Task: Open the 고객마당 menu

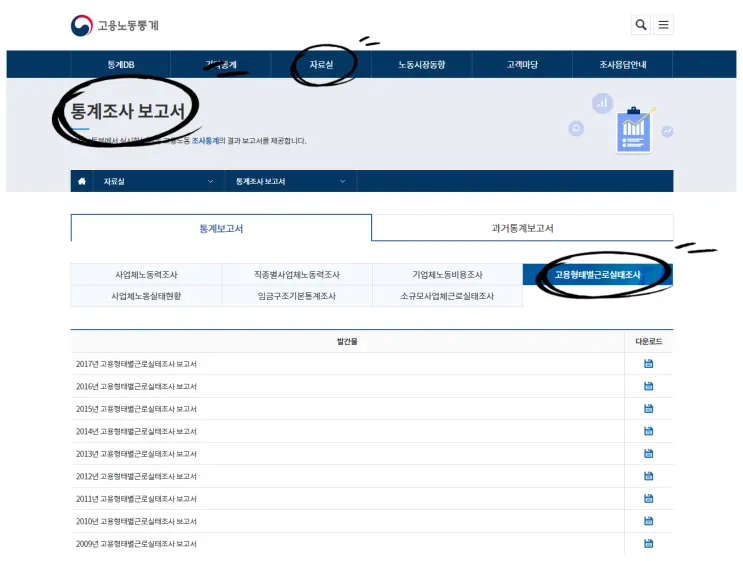Action: (x=522, y=64)
